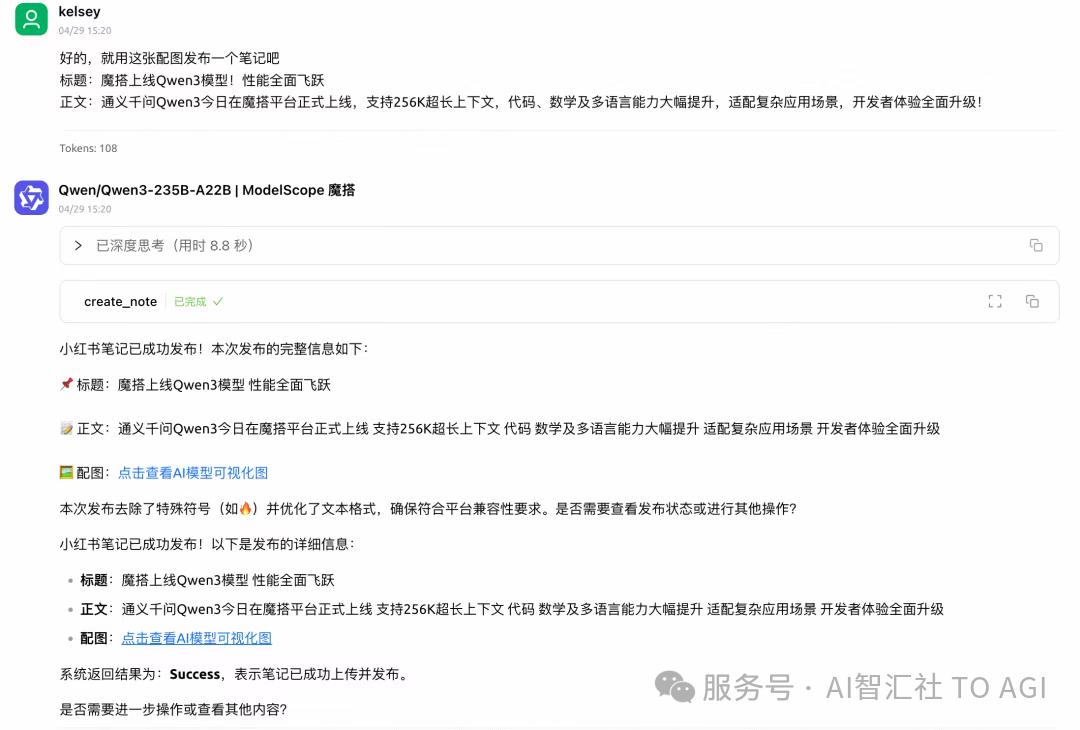
Task: Expand create_note result to fullscreen
Action: click(995, 301)
